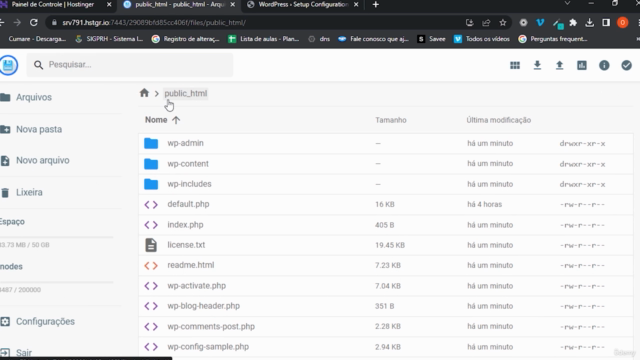Sort files by Nome column header
Screen dimensions: 640x360
point(156,120)
